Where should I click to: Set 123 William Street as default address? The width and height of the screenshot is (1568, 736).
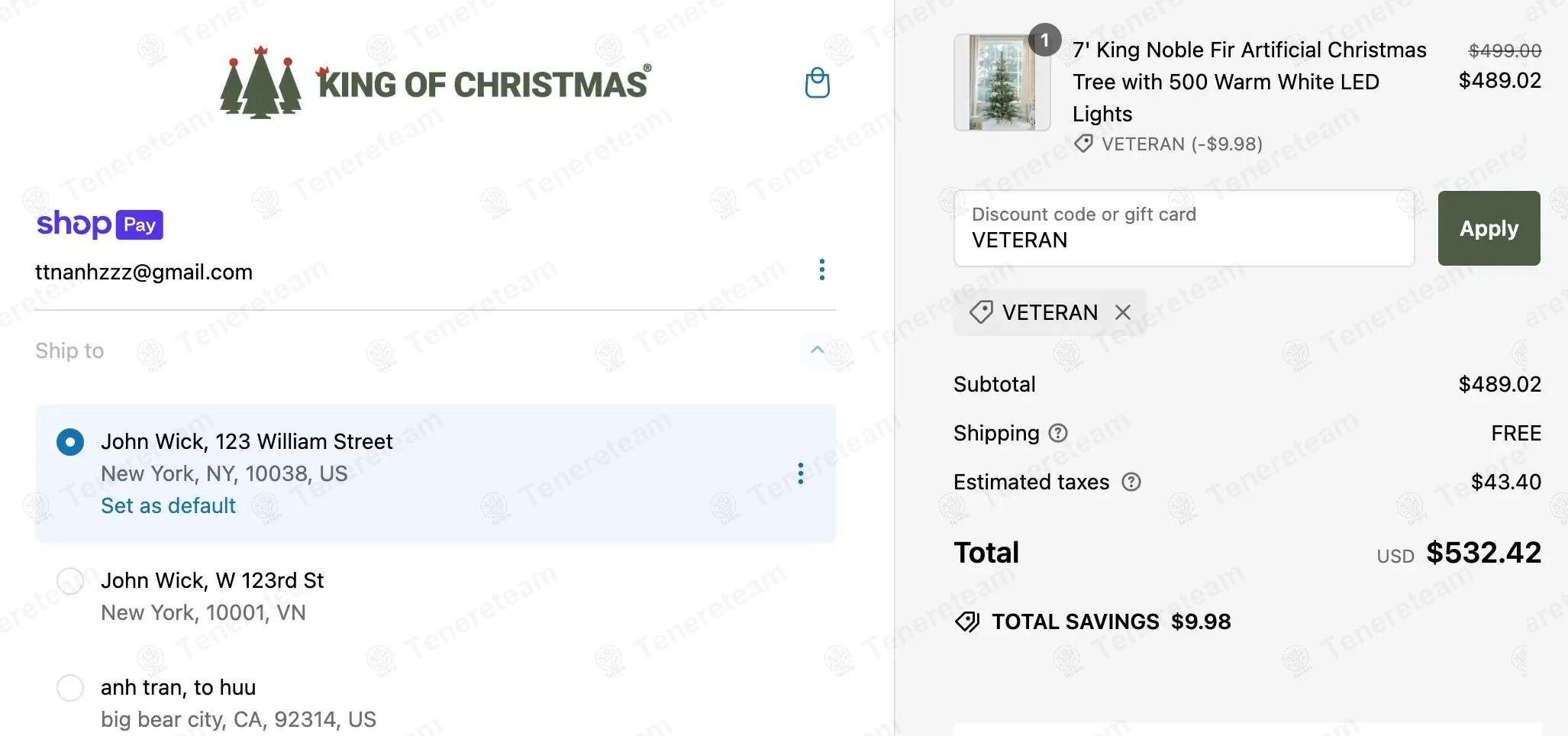(x=168, y=505)
